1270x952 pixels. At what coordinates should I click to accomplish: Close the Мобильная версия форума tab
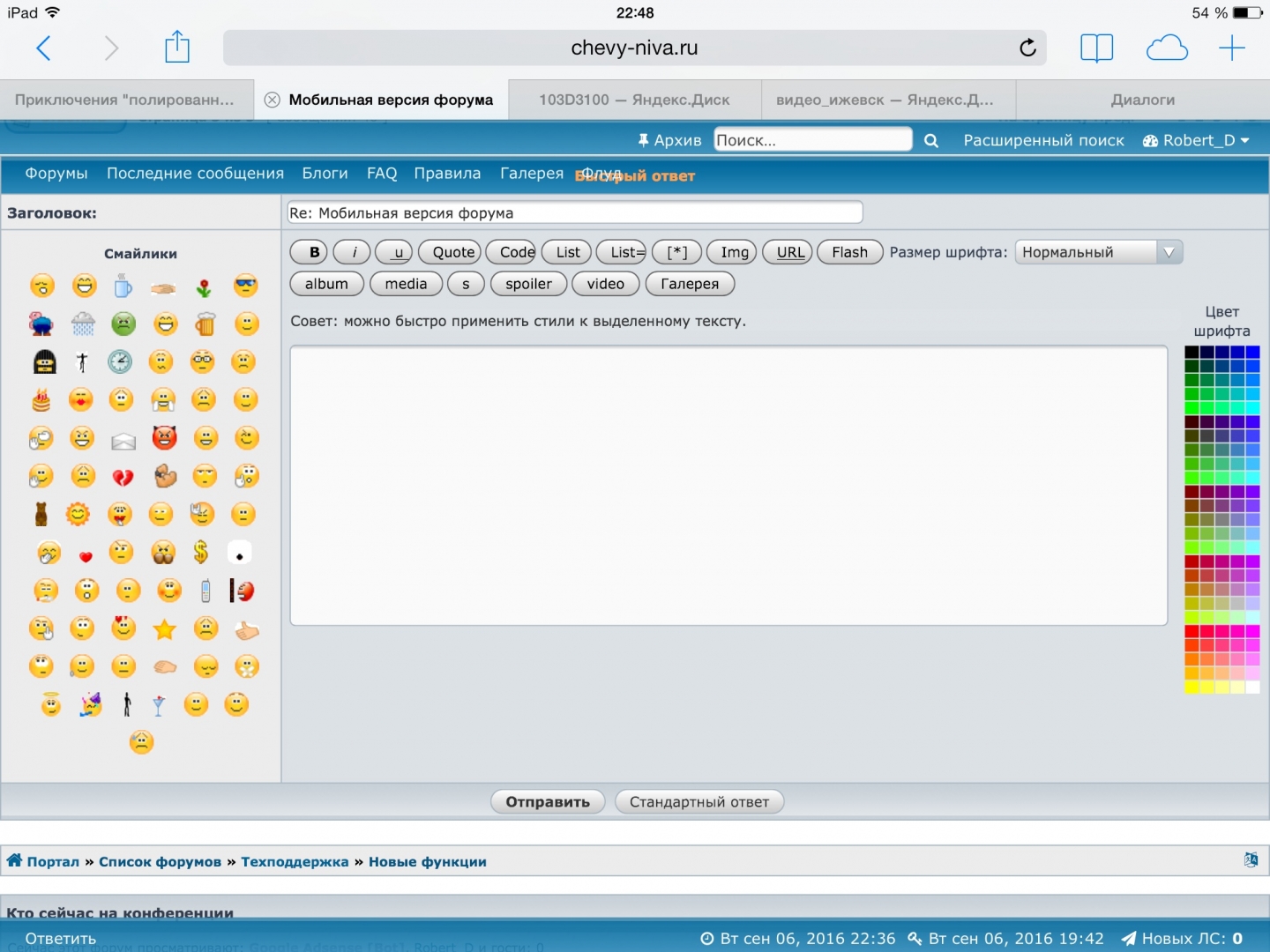[273, 100]
